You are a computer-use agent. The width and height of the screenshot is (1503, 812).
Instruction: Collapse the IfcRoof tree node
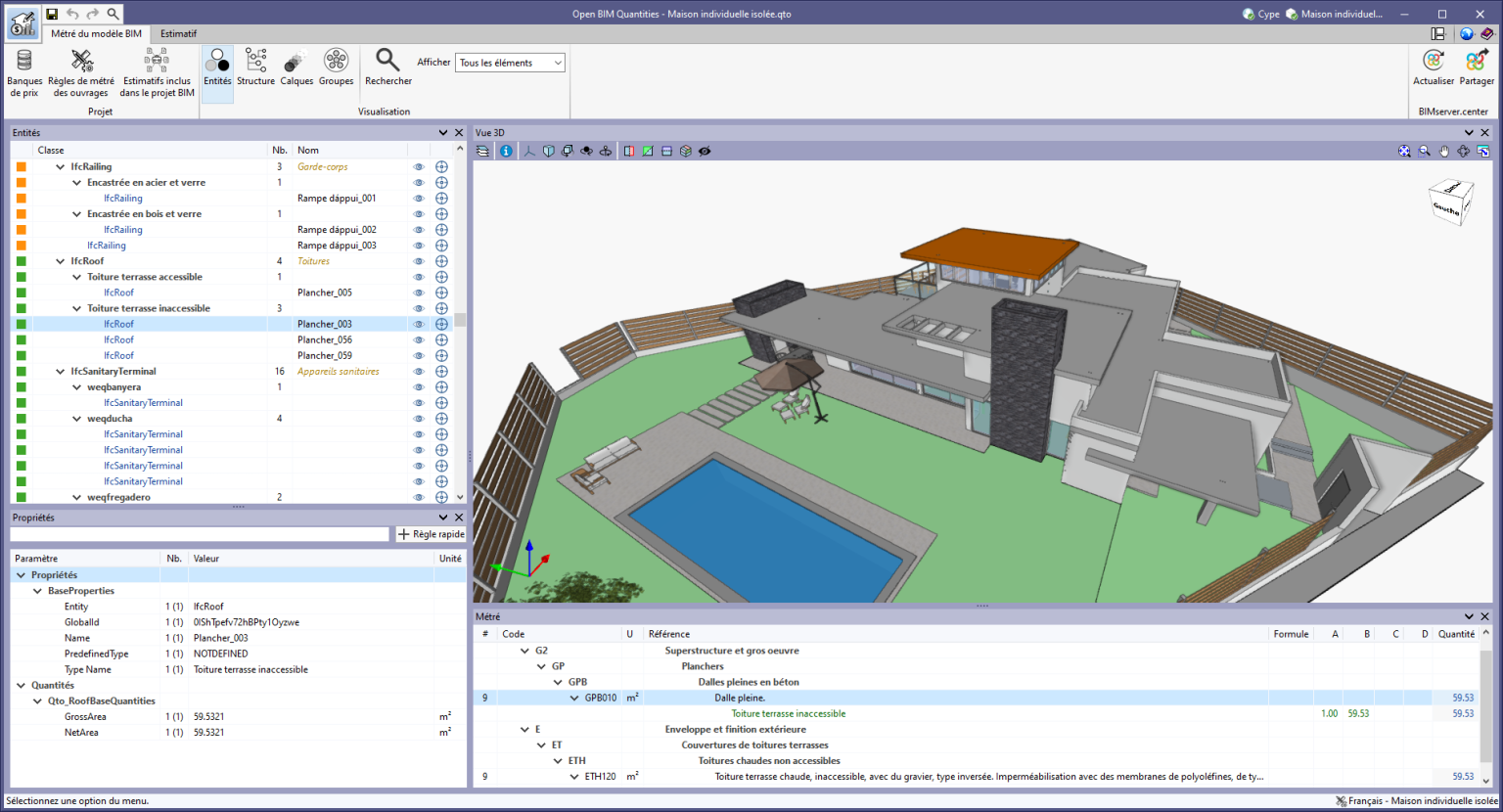[61, 261]
